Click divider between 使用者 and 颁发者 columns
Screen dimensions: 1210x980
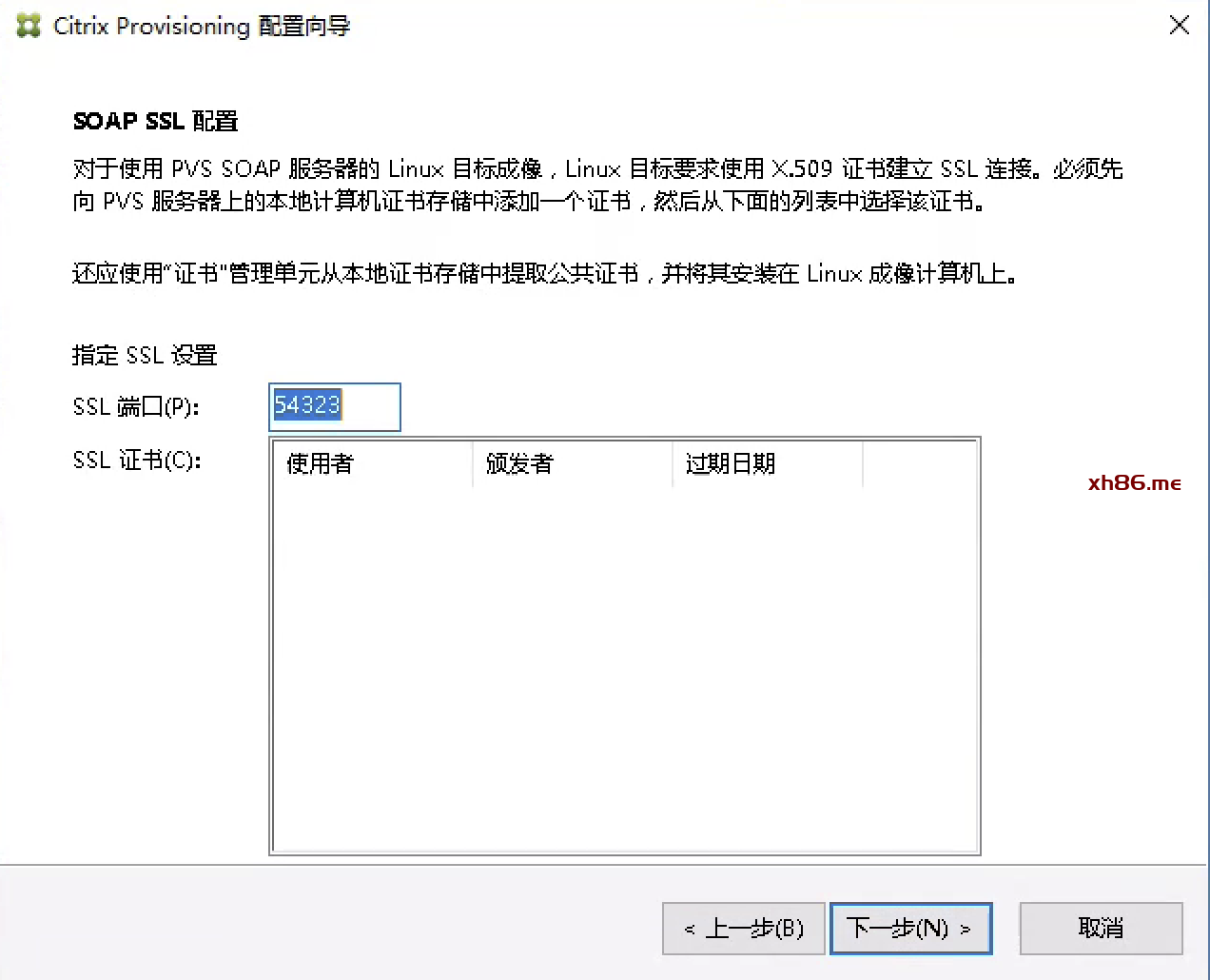click(x=473, y=463)
